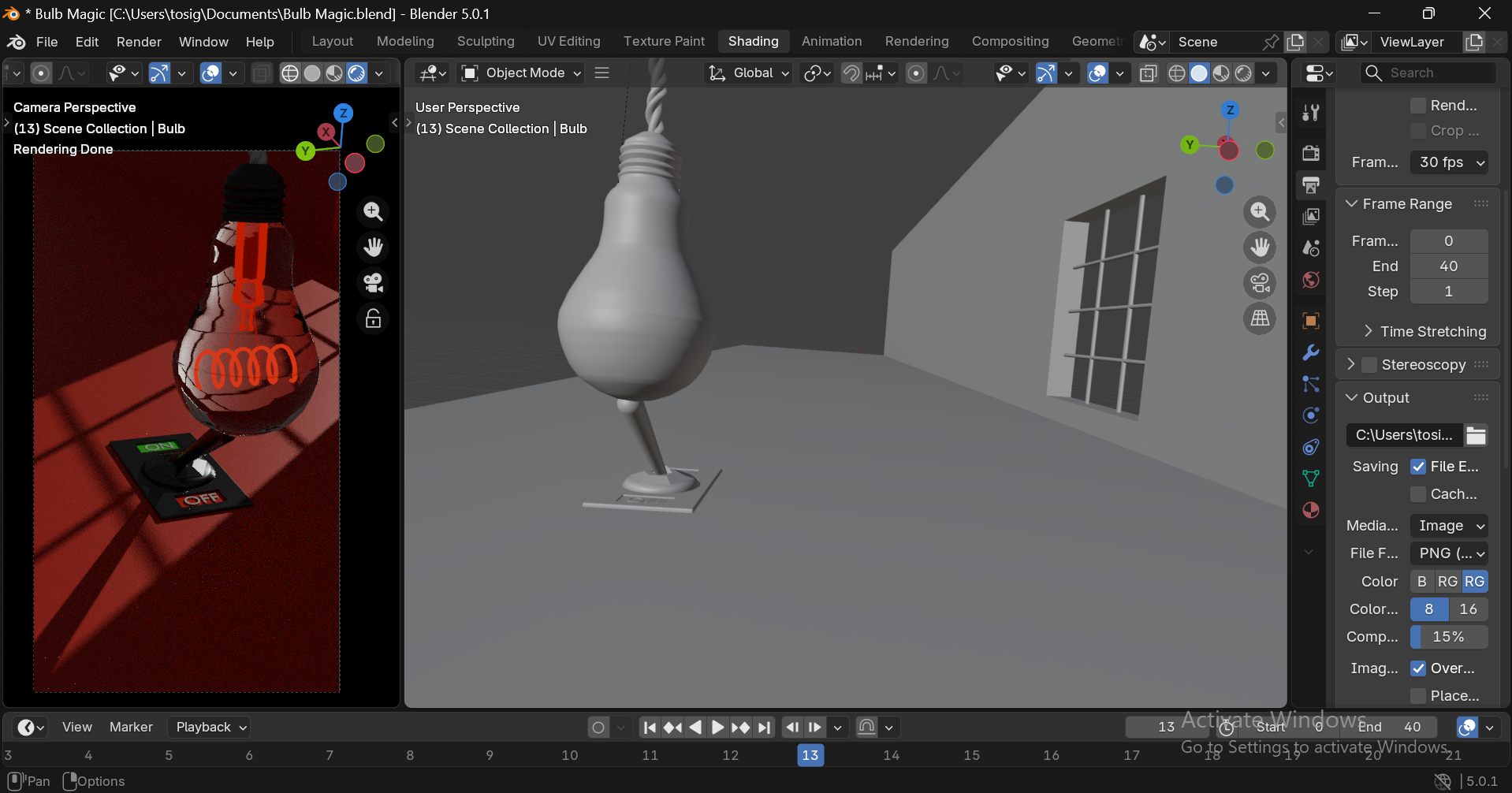Disable the File Extensions checkbox
1512x793 pixels.
point(1418,467)
